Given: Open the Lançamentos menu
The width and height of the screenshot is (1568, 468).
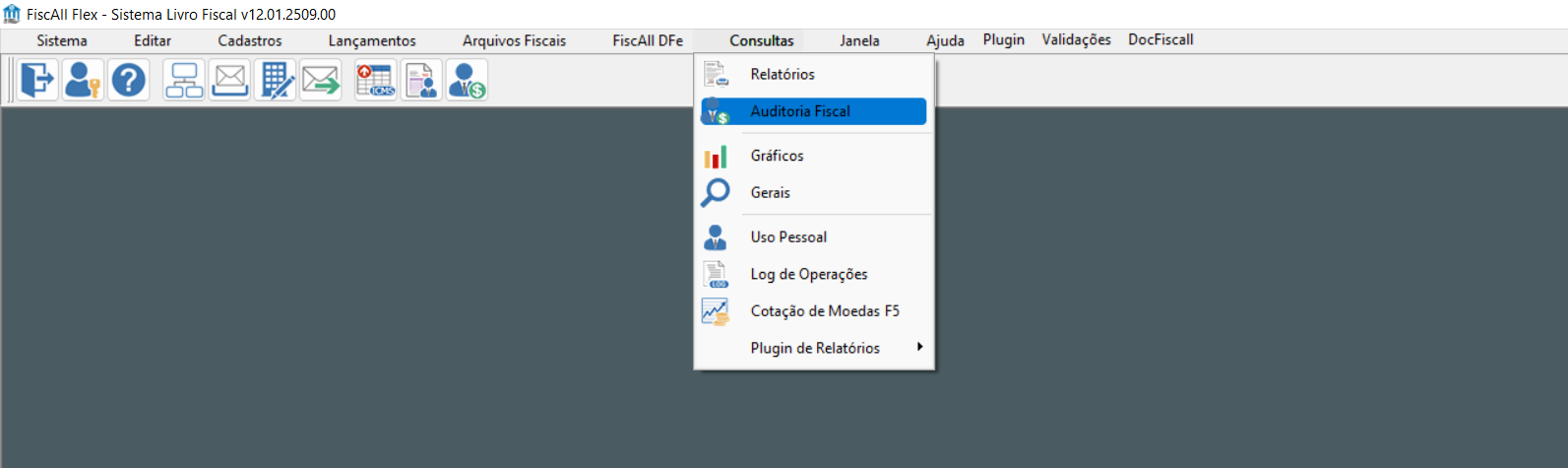Looking at the screenshot, I should click(x=372, y=40).
